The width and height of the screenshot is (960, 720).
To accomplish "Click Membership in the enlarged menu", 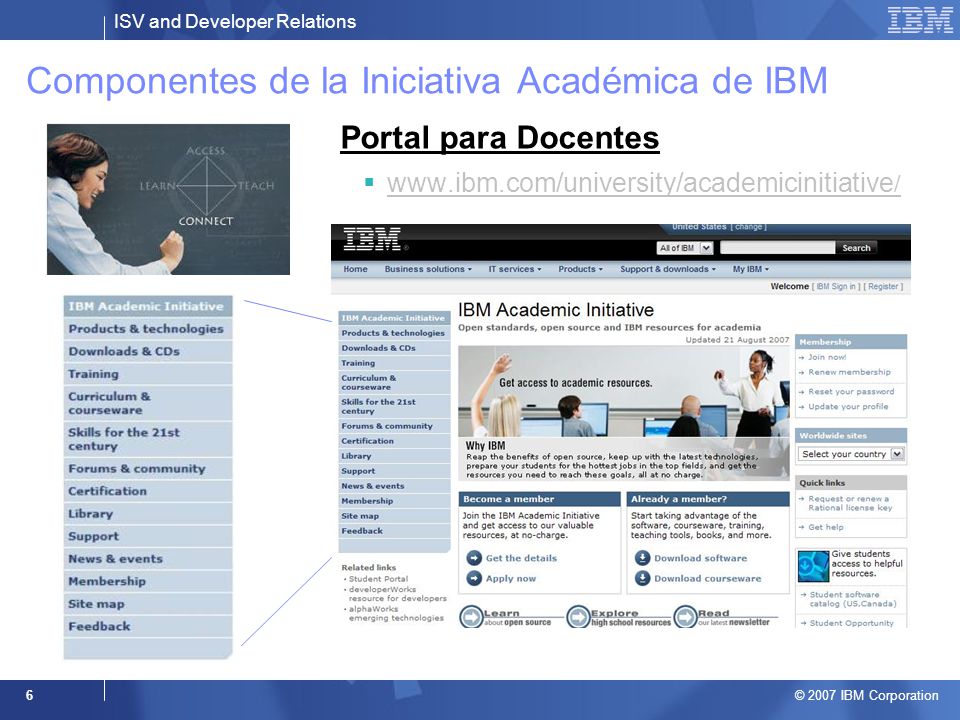I will (148, 581).
